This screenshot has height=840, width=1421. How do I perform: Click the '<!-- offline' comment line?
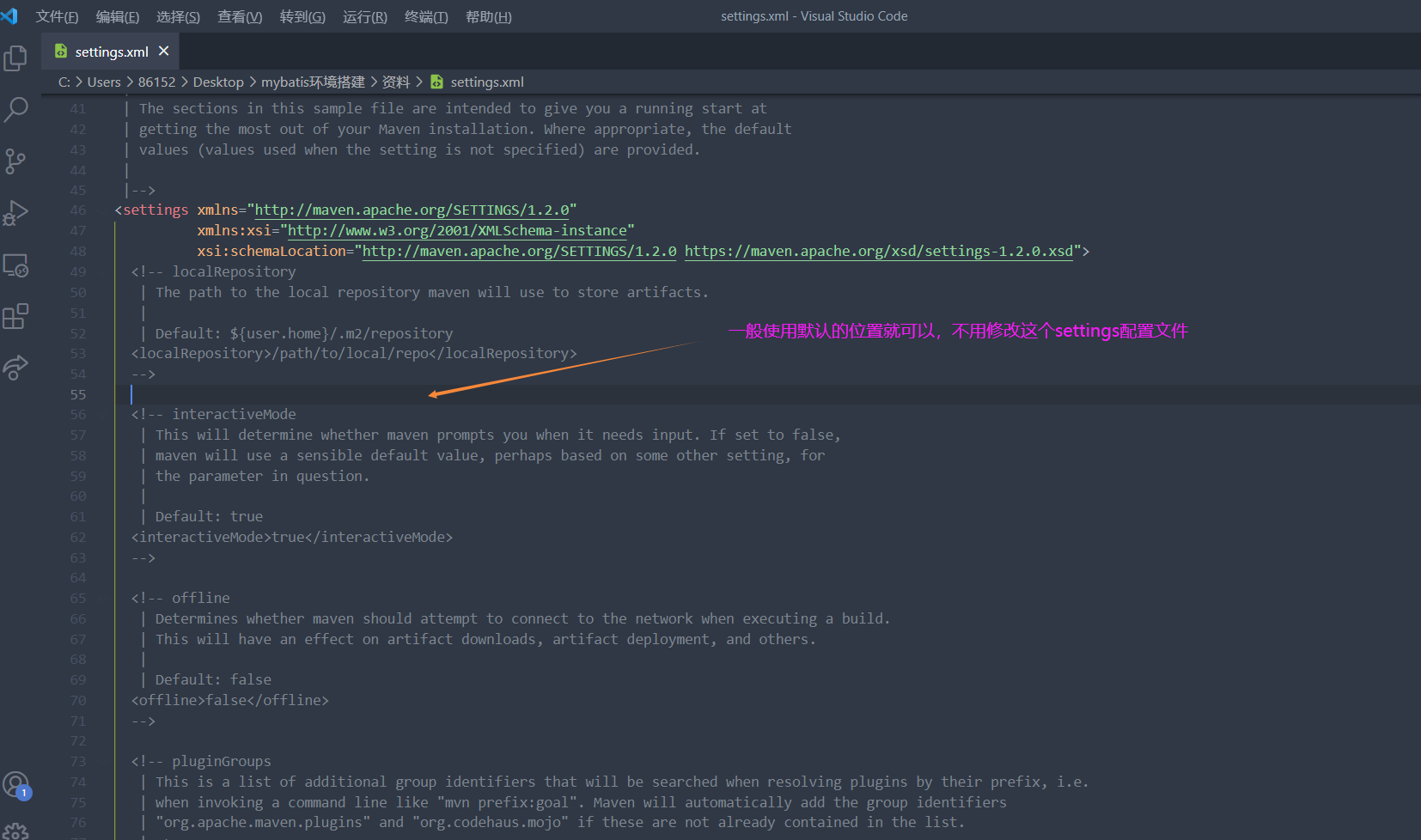pyautogui.click(x=180, y=598)
